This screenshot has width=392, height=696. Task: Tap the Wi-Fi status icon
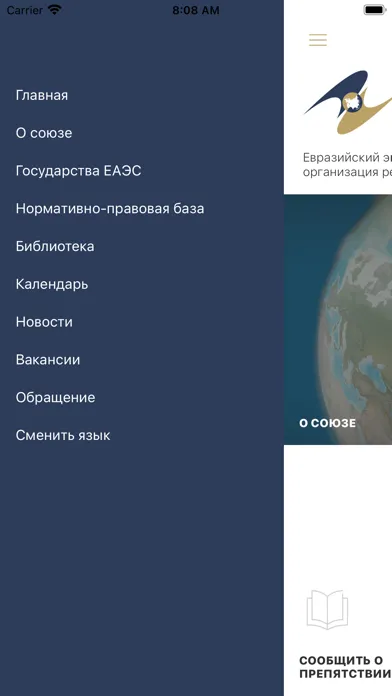[55, 10]
